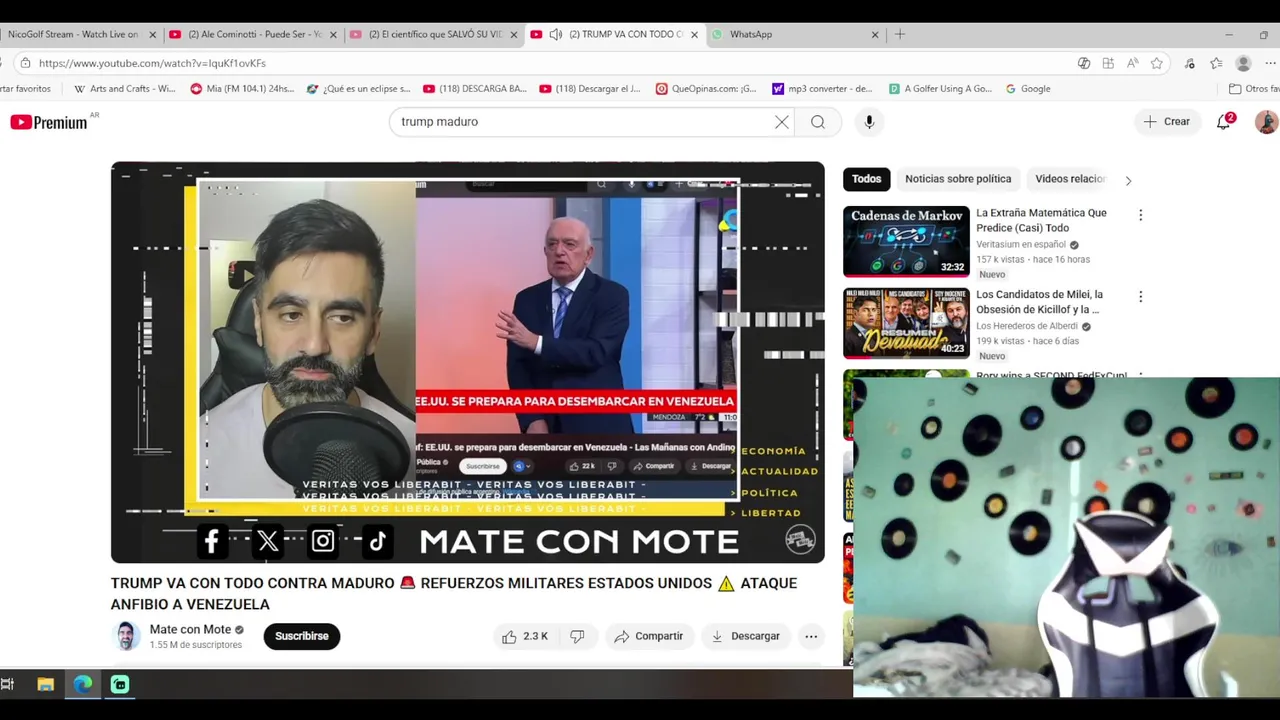Click the magnifier search button
Screen dimensions: 1280x720
coord(818,122)
